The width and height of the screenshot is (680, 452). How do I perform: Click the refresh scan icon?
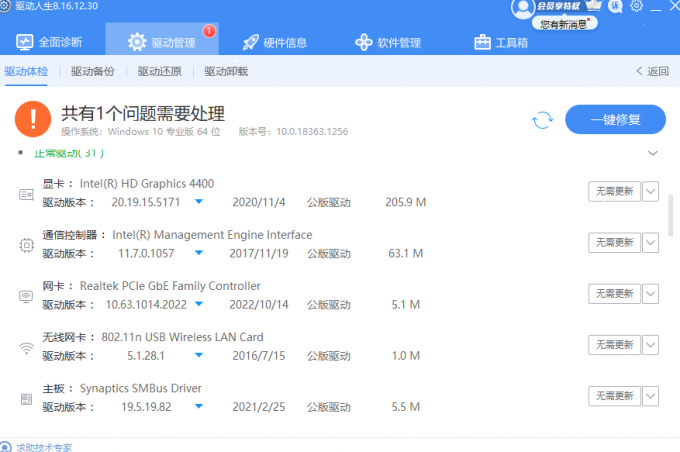click(x=543, y=120)
